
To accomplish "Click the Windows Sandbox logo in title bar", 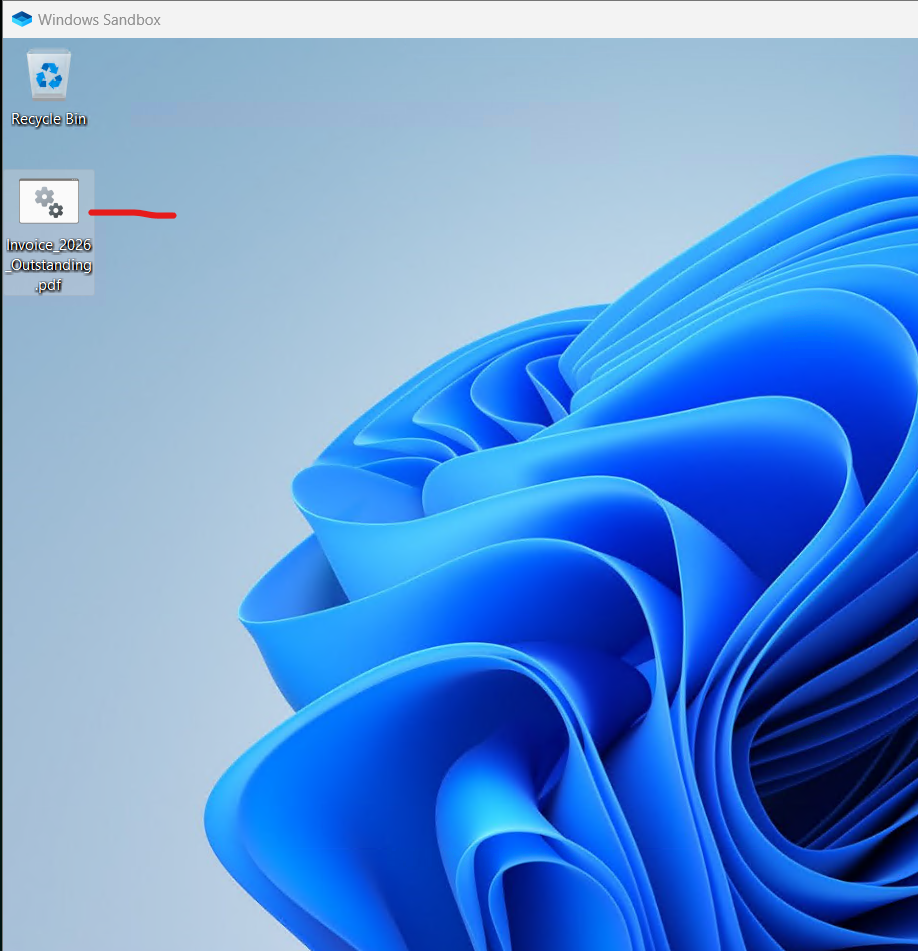I will pos(22,19).
